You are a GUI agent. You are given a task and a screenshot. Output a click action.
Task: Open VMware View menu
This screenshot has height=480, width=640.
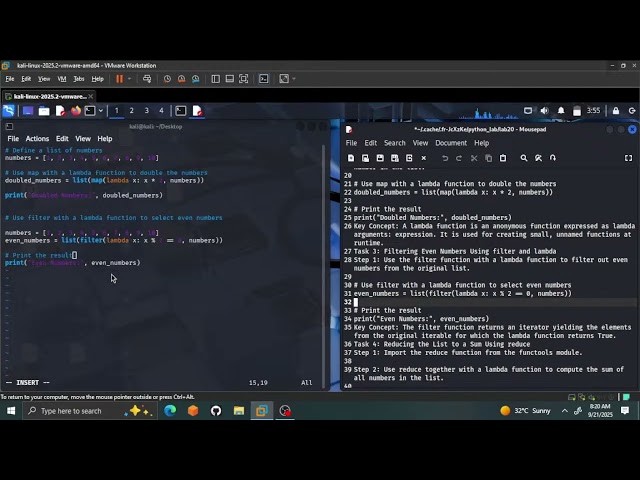(44, 79)
